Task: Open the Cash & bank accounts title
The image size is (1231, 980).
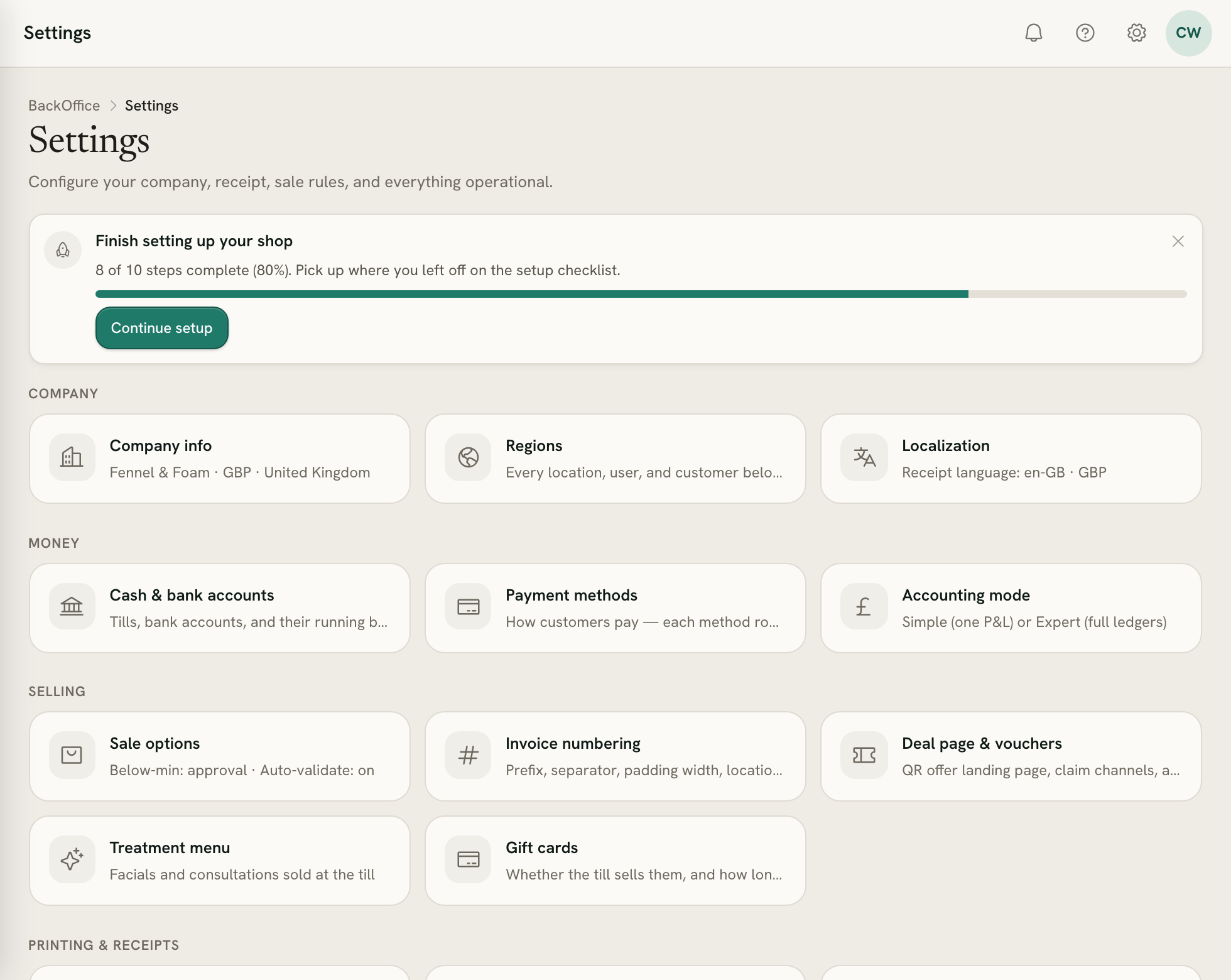Action: coord(192,595)
